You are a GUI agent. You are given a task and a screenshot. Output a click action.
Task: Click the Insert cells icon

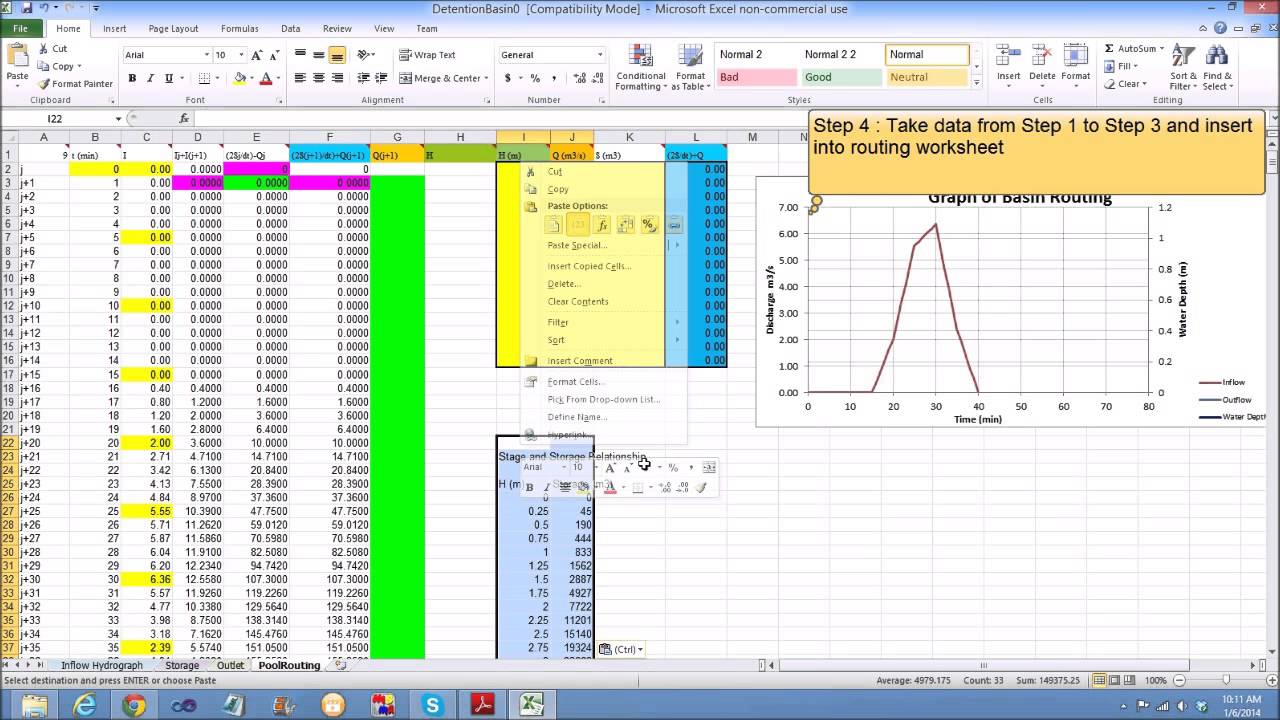pos(1008,62)
